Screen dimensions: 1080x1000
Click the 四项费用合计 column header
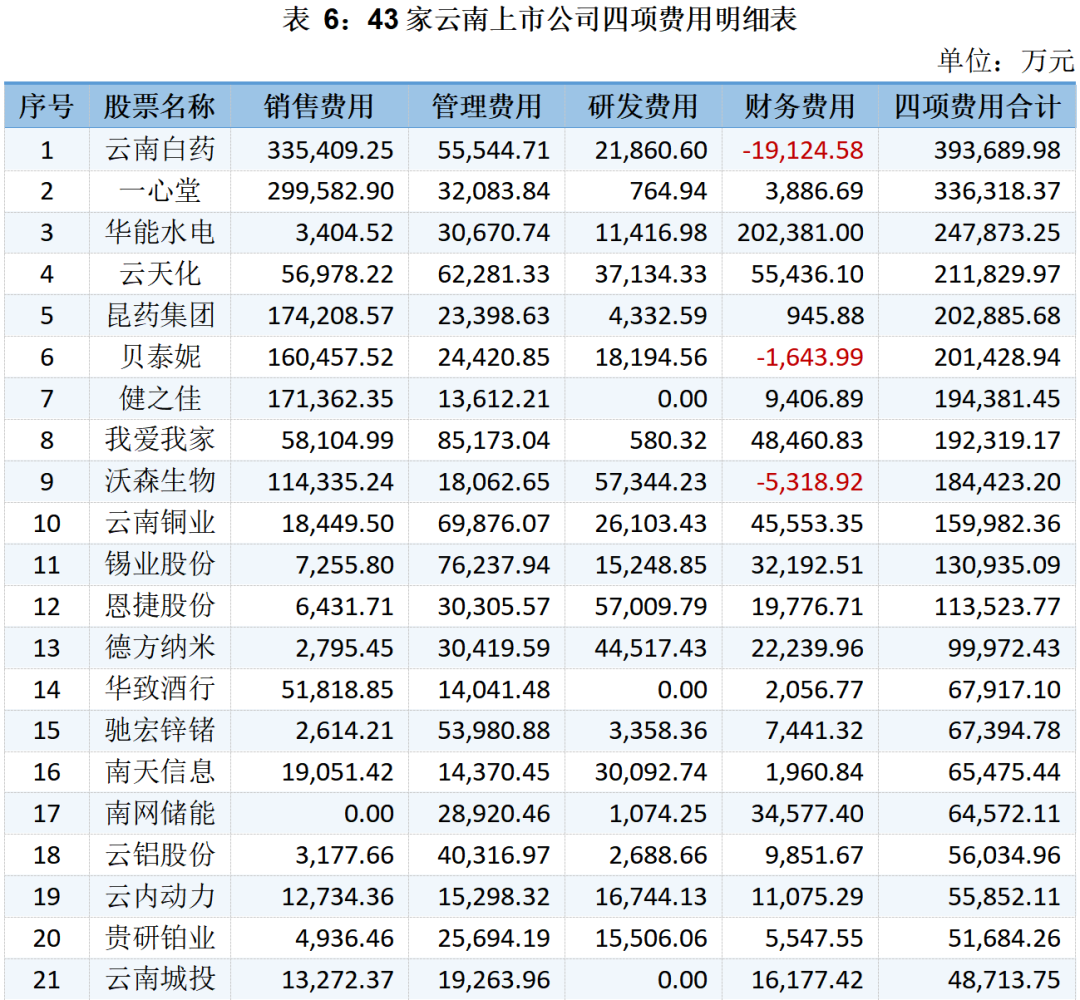click(x=976, y=107)
